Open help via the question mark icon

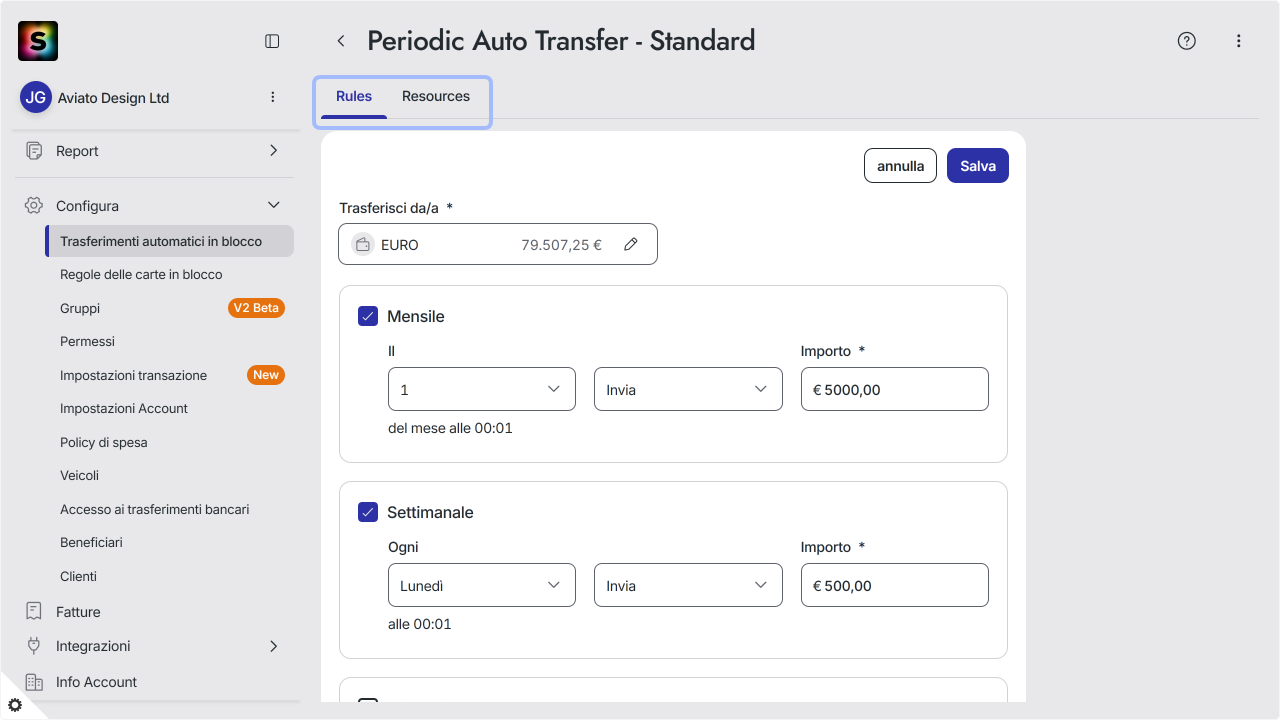coord(1187,41)
